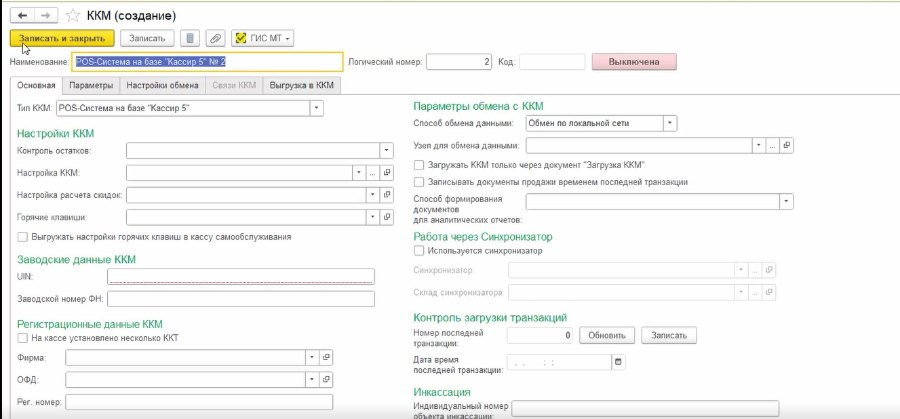Image resolution: width=900 pixels, height=419 pixels.
Task: Click the paperclip attachments icon
Action: coord(216,38)
